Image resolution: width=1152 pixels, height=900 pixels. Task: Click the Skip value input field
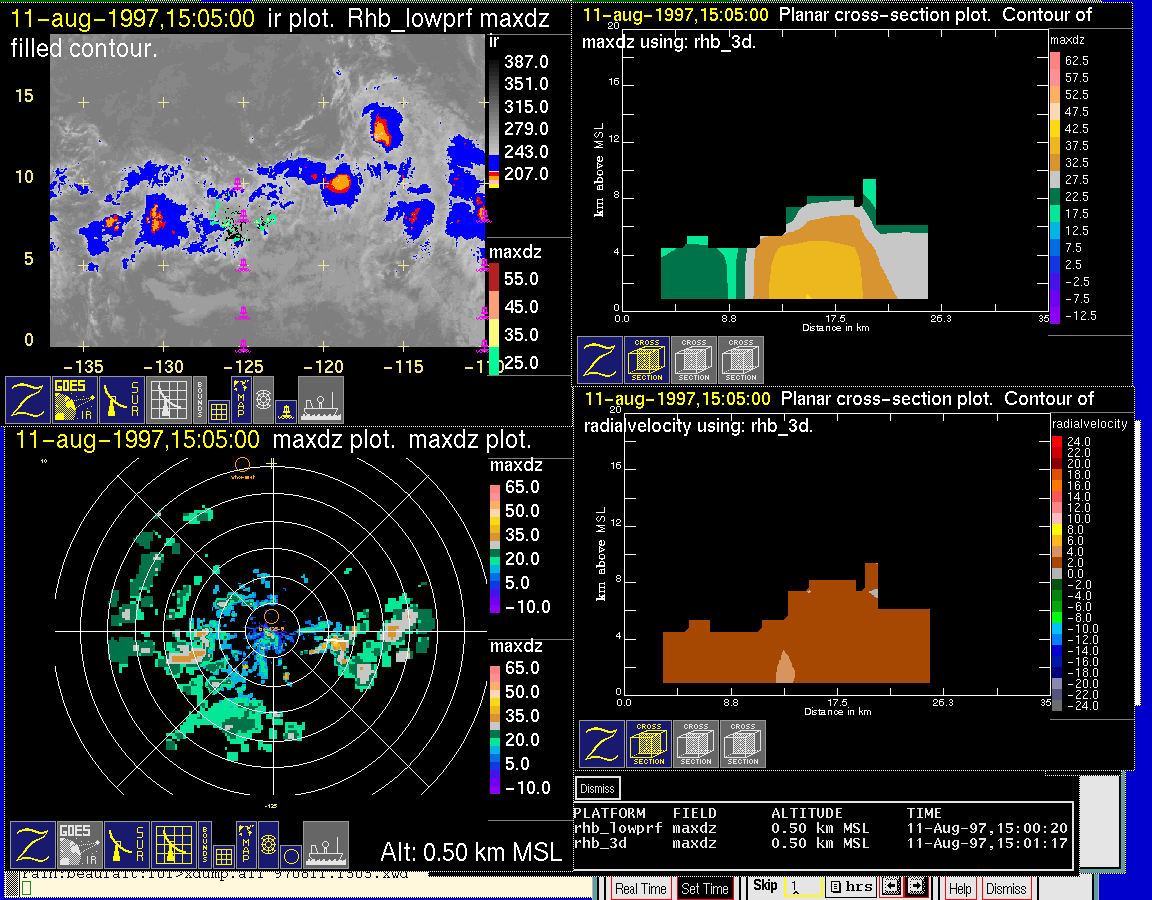(802, 887)
